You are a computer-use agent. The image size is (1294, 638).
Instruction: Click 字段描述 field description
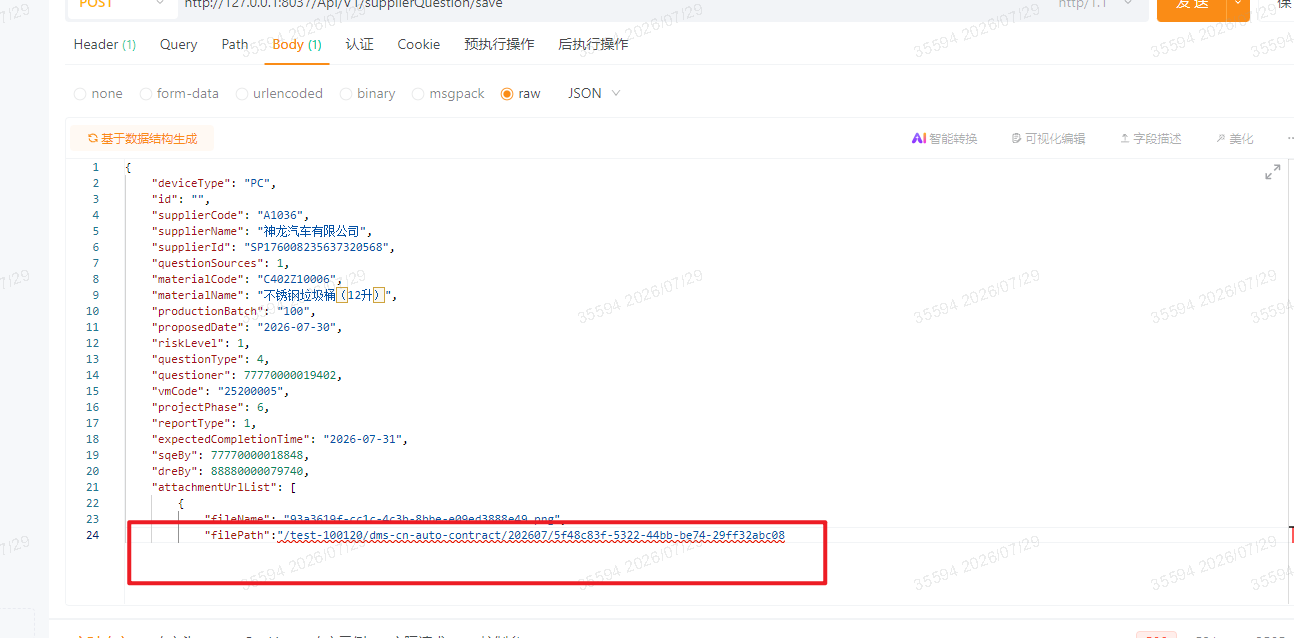point(1151,139)
